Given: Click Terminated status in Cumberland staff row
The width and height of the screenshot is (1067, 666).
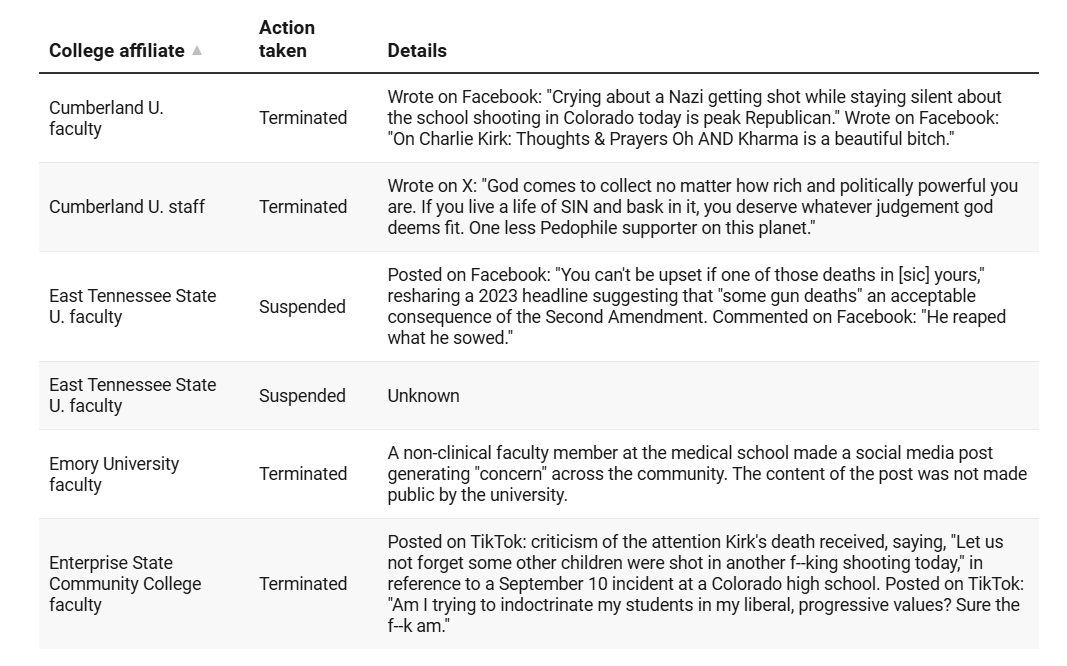Looking at the screenshot, I should (303, 207).
